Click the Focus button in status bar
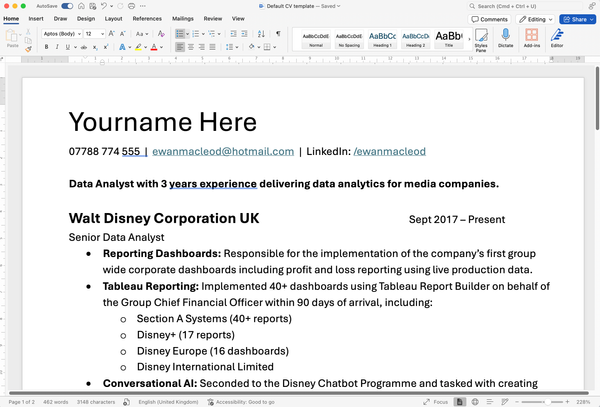Screen dimensions: 600x407 [x=436, y=402]
